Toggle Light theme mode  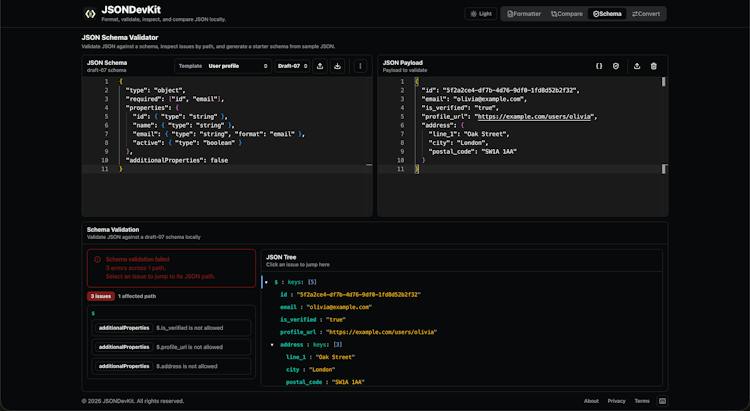(x=481, y=14)
